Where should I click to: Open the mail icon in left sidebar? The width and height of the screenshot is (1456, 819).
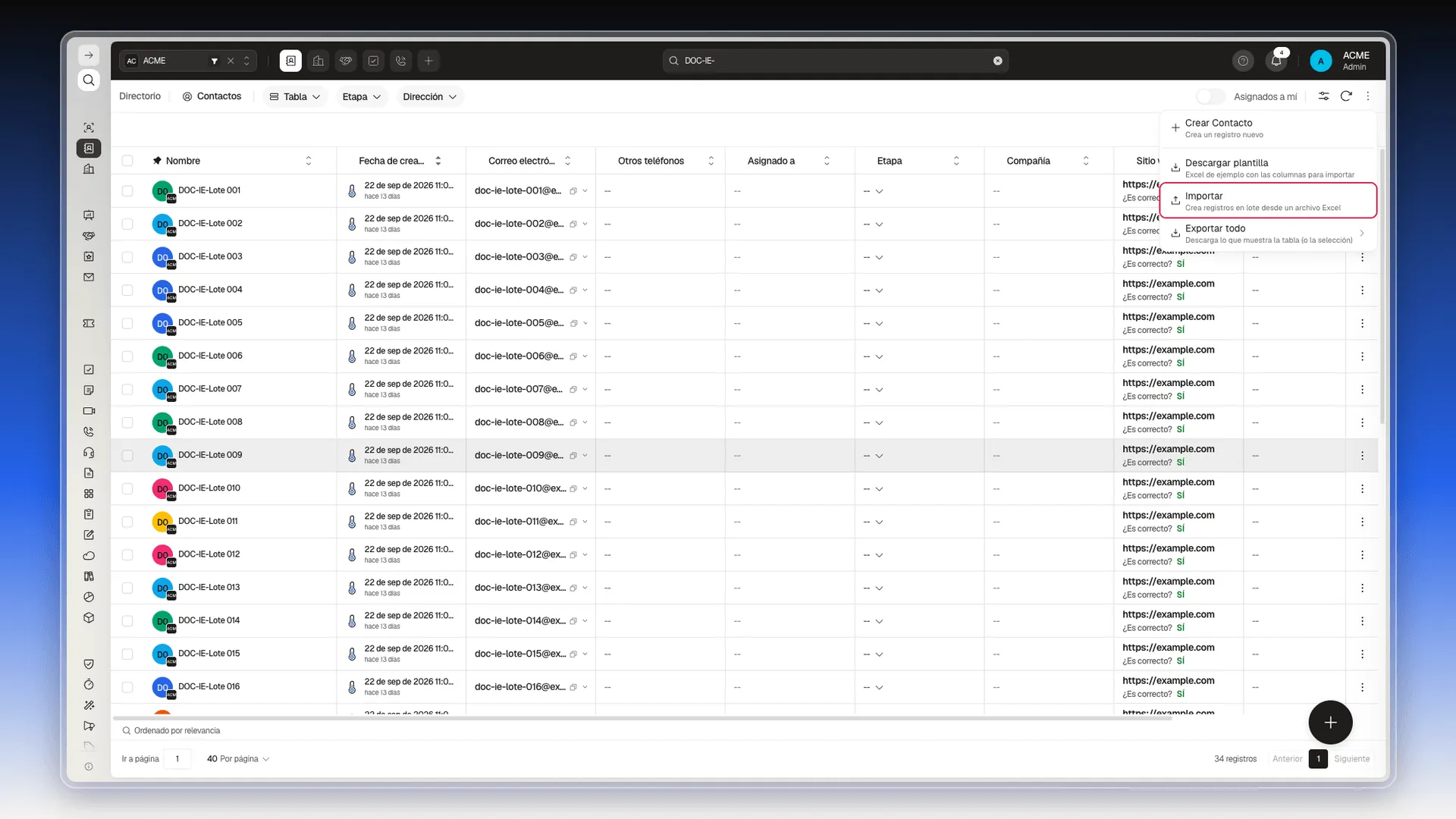(89, 277)
